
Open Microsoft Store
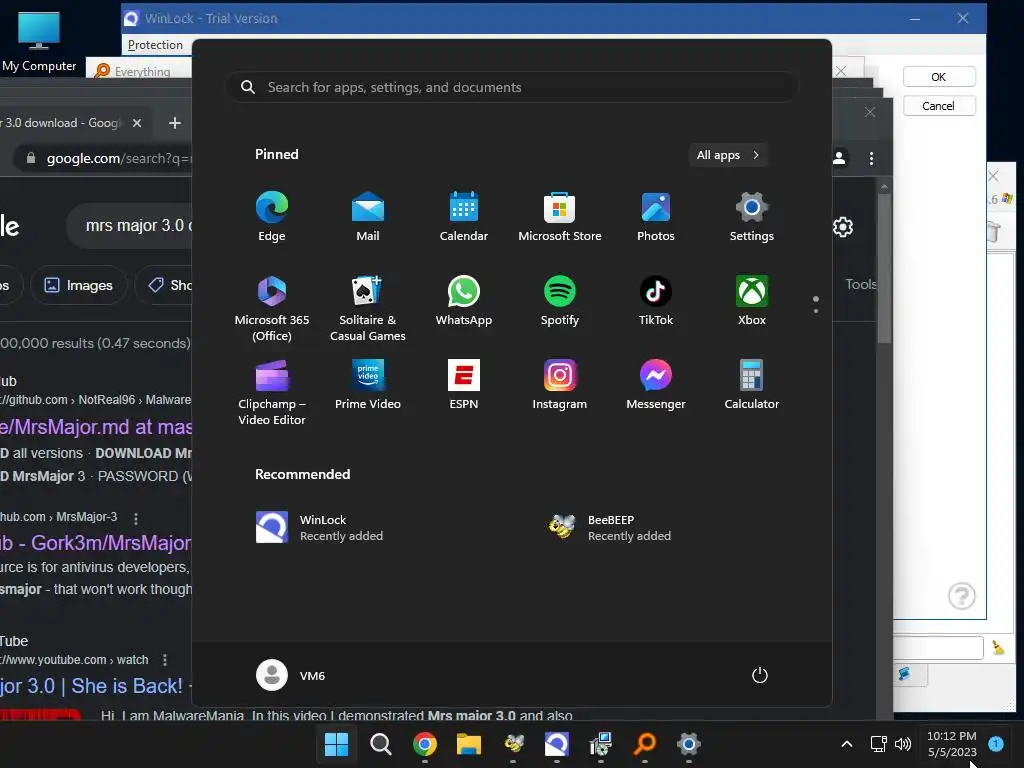560,217
